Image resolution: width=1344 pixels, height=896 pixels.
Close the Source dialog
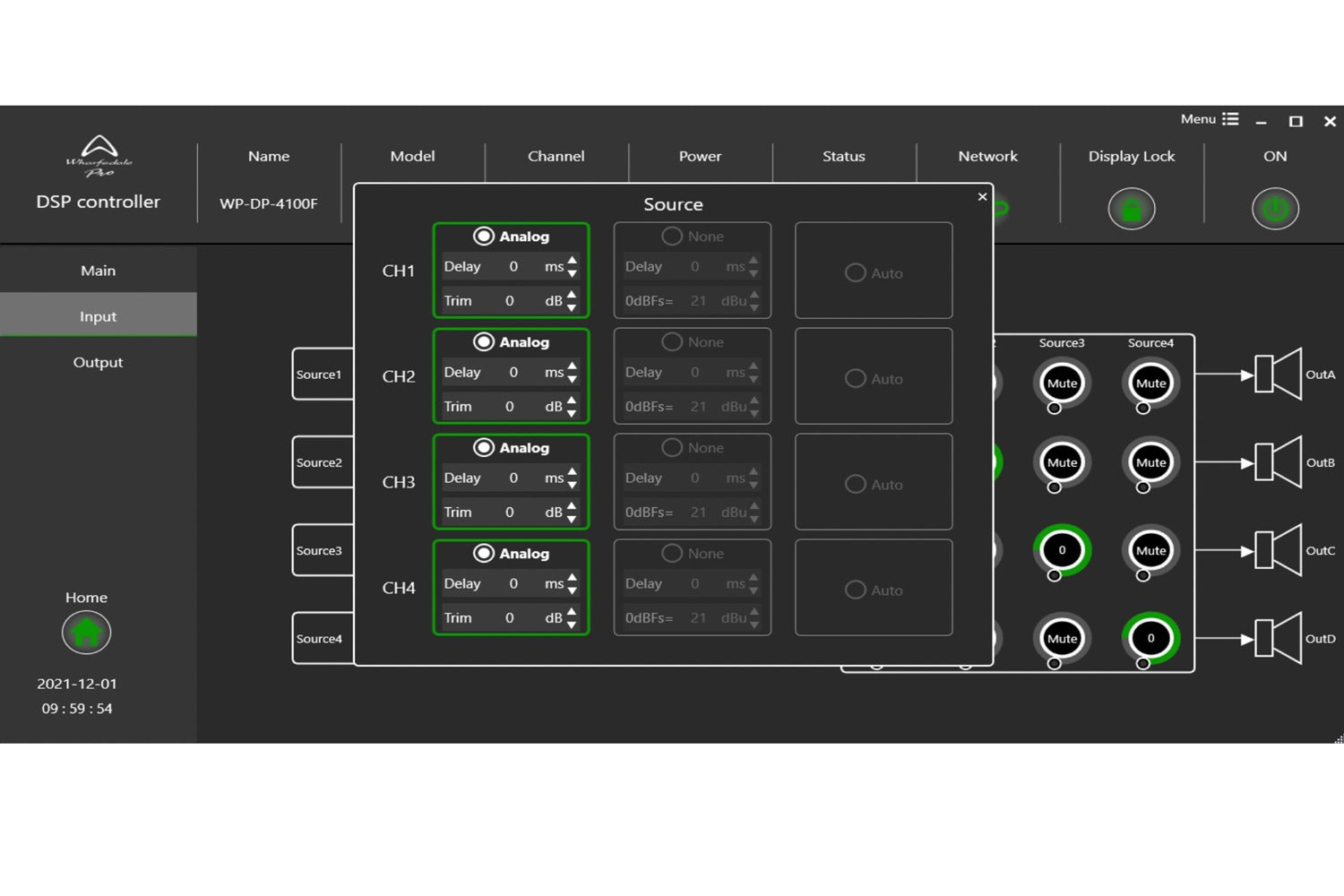pyautogui.click(x=982, y=197)
